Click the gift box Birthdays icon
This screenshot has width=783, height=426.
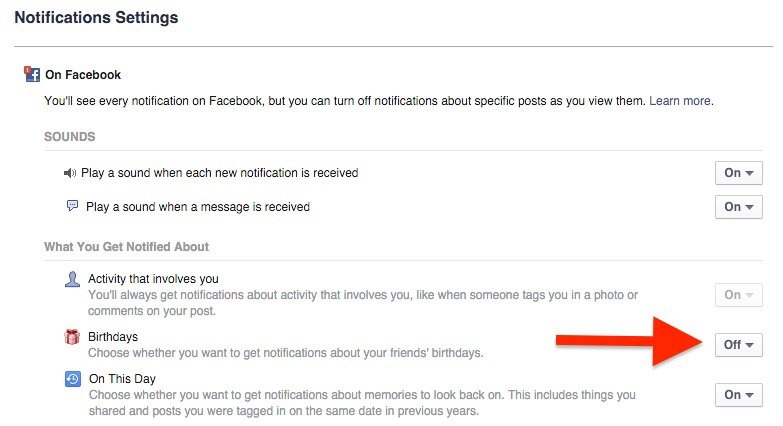pos(72,338)
